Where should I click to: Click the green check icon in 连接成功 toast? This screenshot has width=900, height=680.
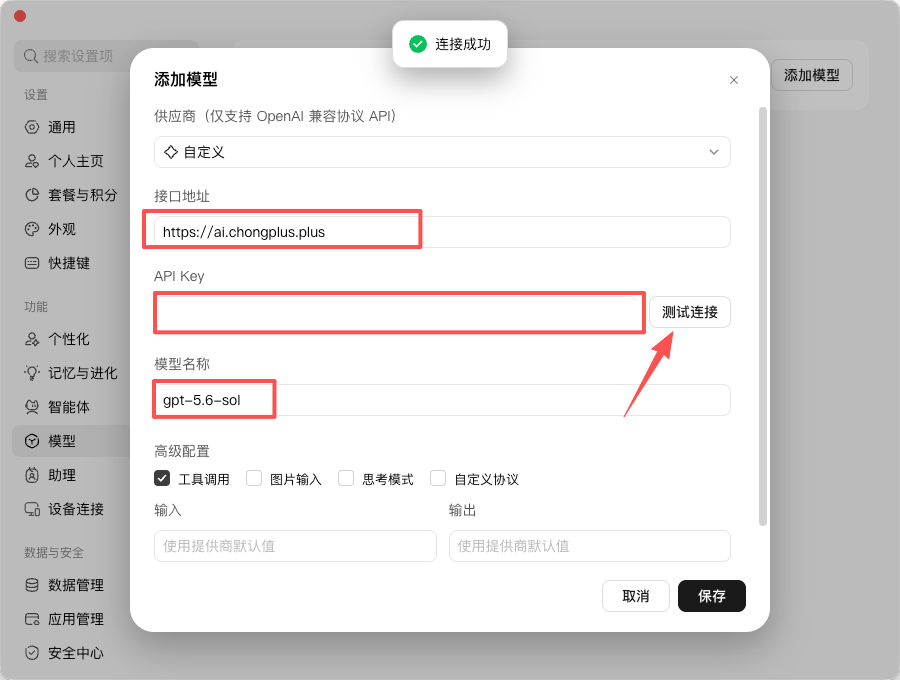[x=418, y=44]
